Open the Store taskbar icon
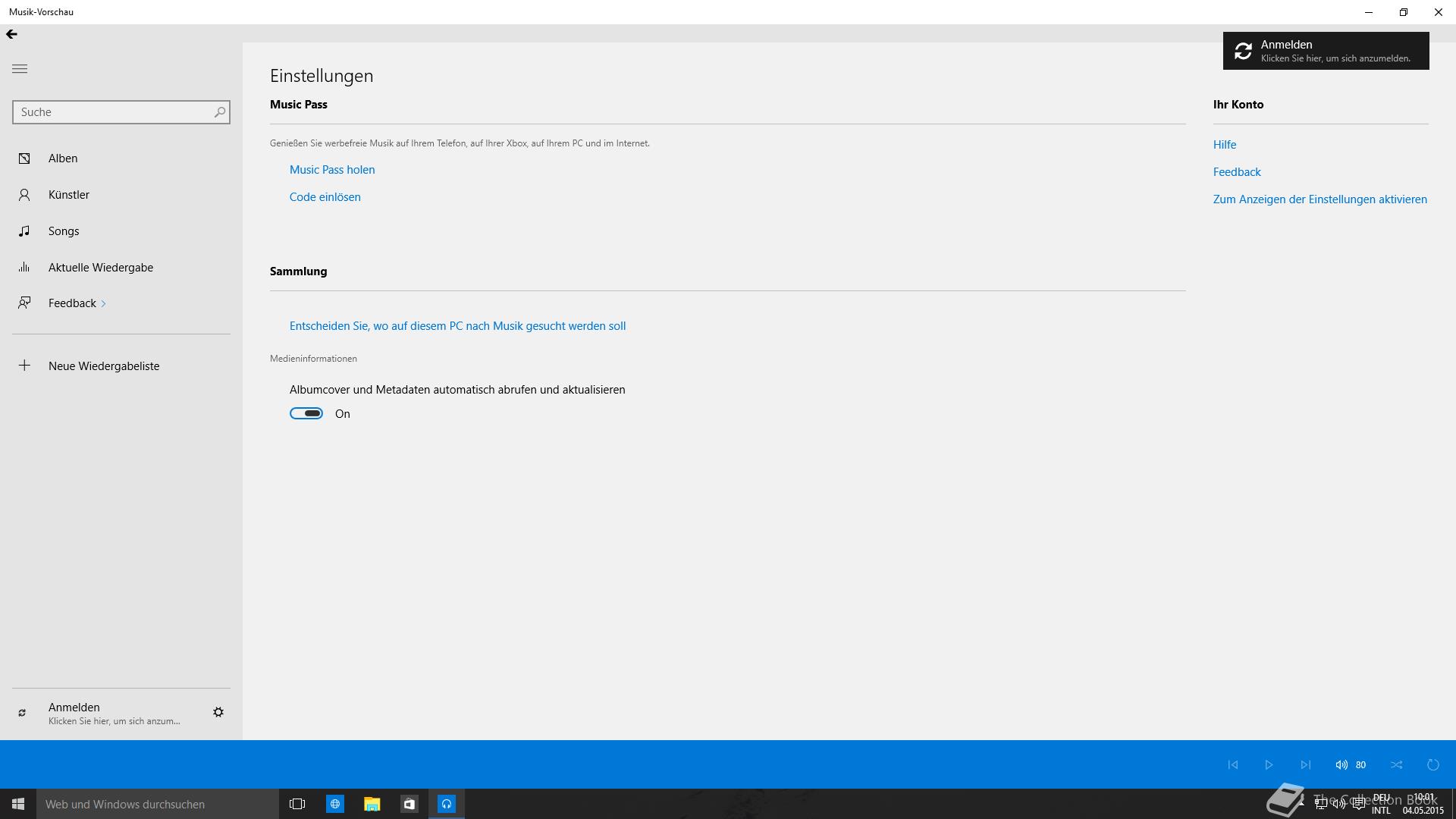This screenshot has height=819, width=1456. pos(409,804)
